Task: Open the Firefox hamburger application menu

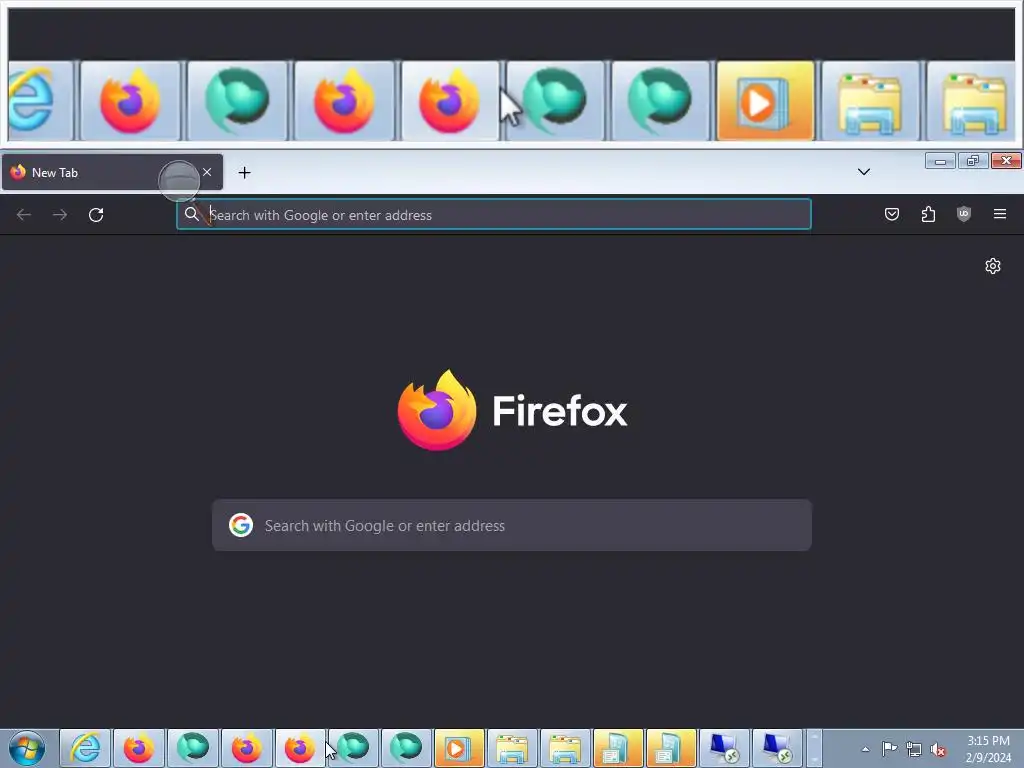Action: (1000, 214)
